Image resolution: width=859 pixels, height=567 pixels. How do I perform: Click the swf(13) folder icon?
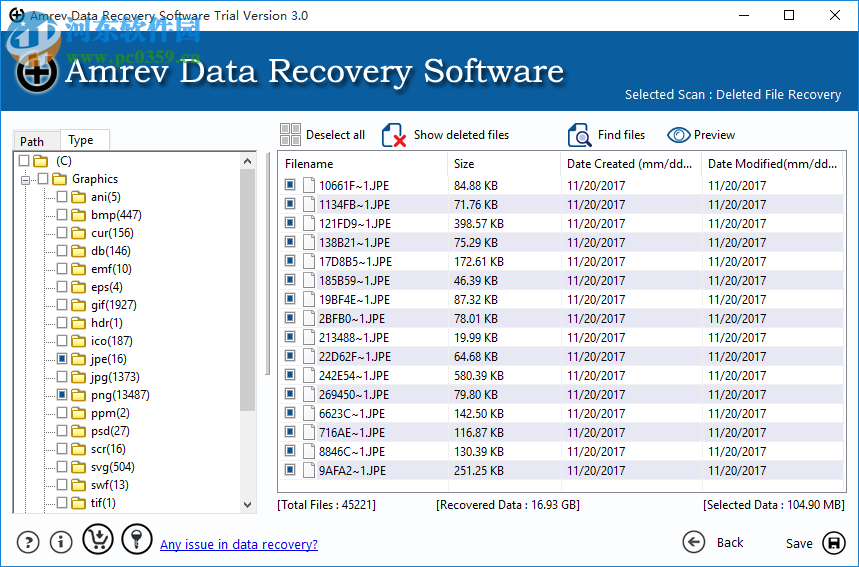(78, 485)
